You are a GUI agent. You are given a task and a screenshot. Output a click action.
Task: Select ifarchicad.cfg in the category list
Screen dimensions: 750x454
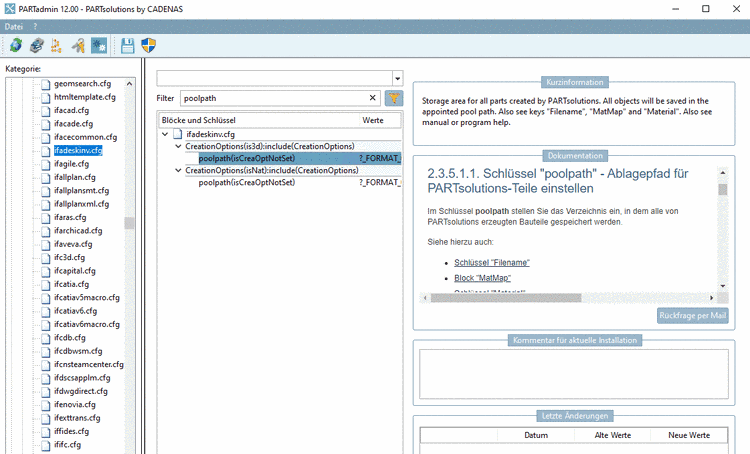point(78,231)
